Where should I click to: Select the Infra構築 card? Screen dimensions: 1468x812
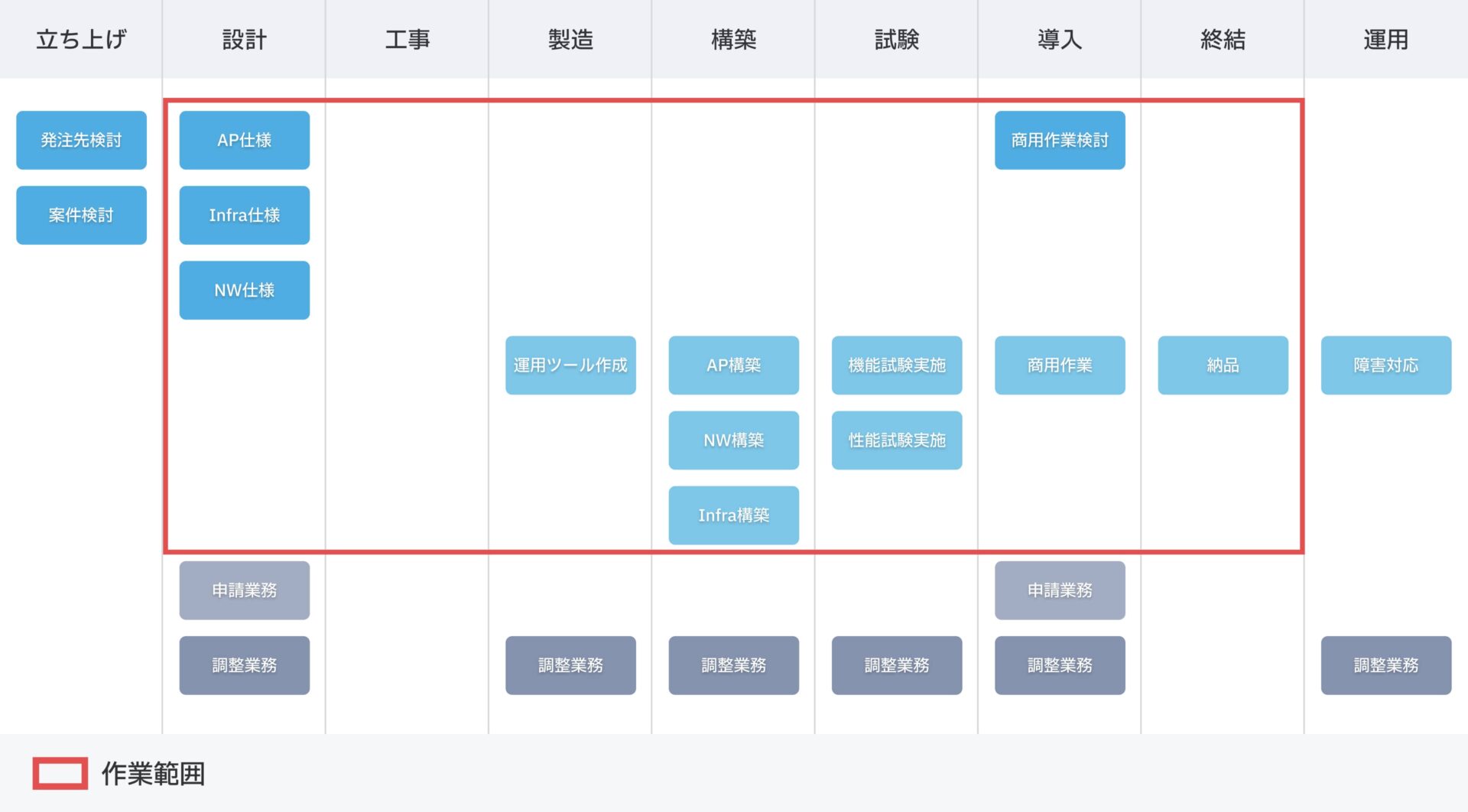coord(734,515)
